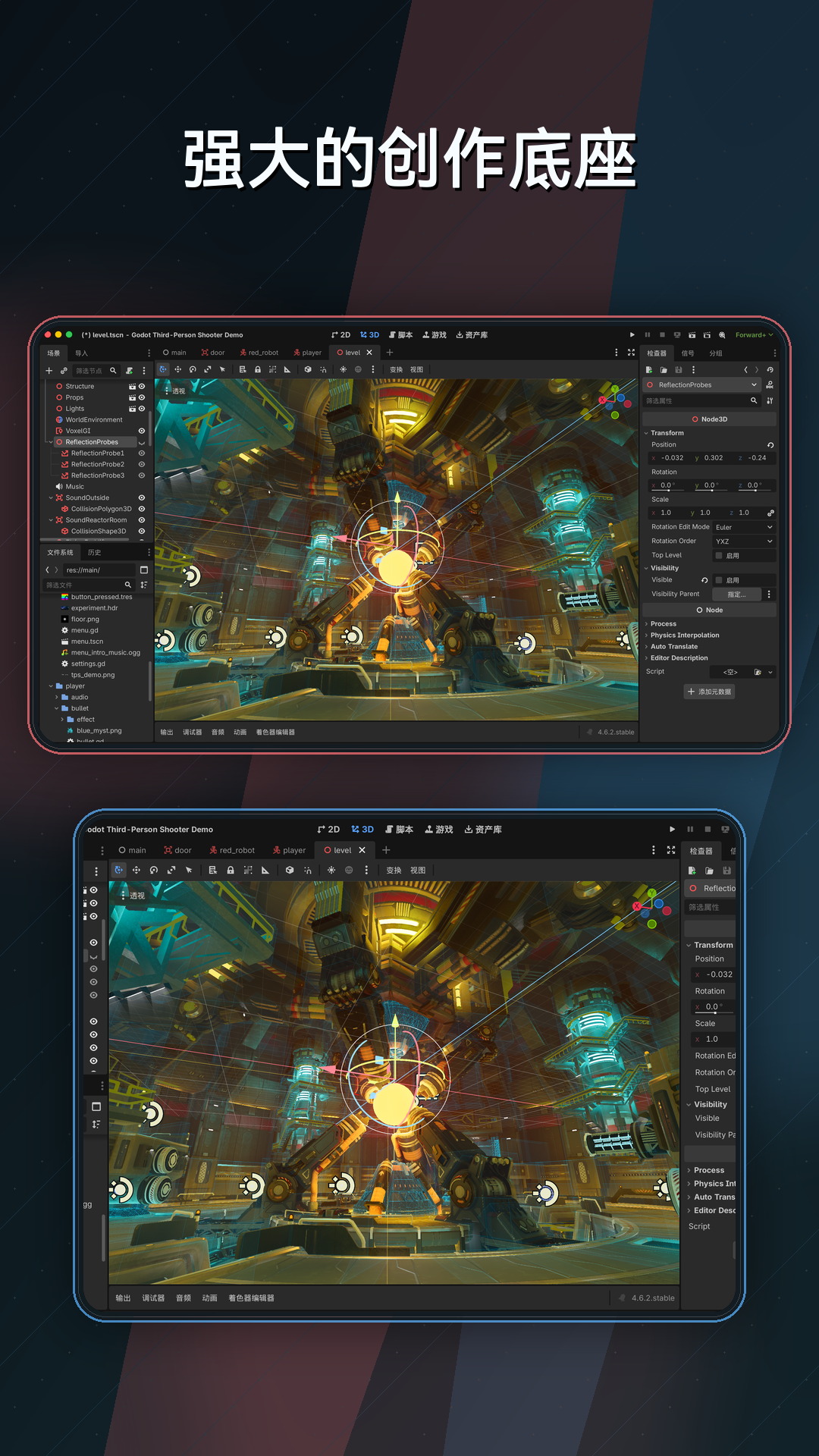This screenshot has width=819, height=1456.
Task: Expand the audio folder in file system
Action: [x=57, y=697]
